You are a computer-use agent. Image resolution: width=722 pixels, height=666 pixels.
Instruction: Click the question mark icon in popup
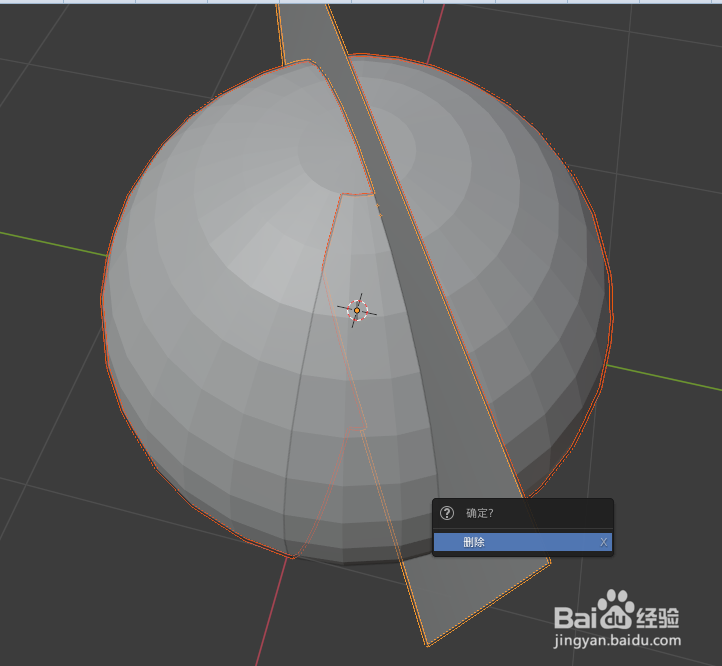click(x=447, y=513)
